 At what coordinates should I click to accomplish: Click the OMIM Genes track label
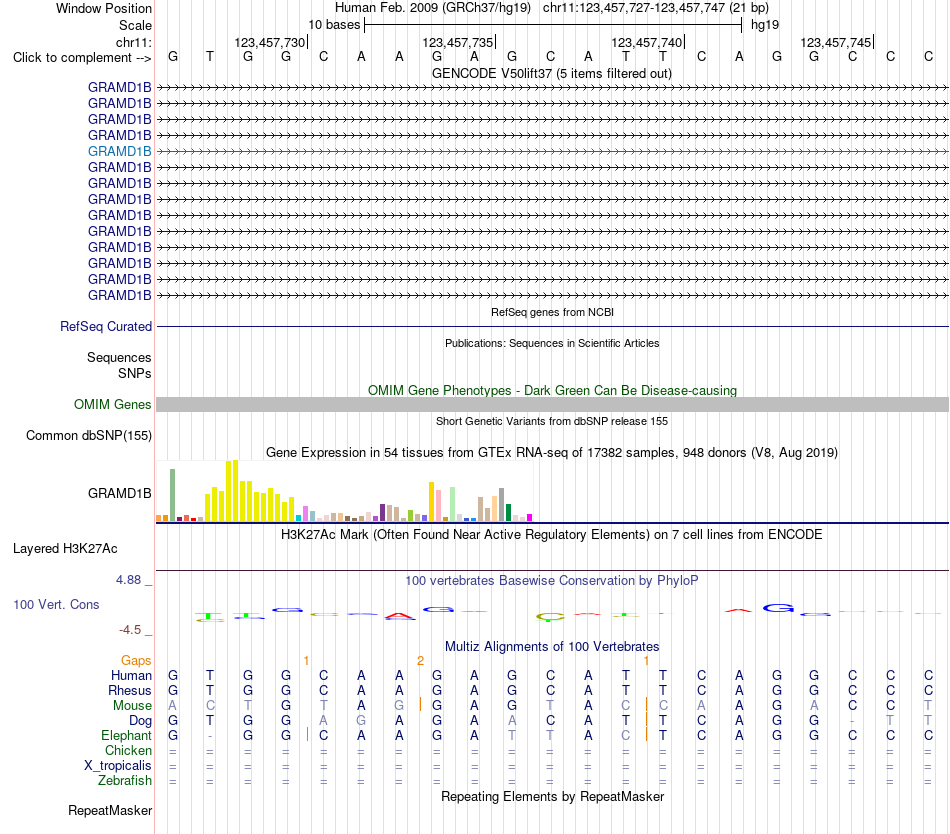(x=112, y=405)
